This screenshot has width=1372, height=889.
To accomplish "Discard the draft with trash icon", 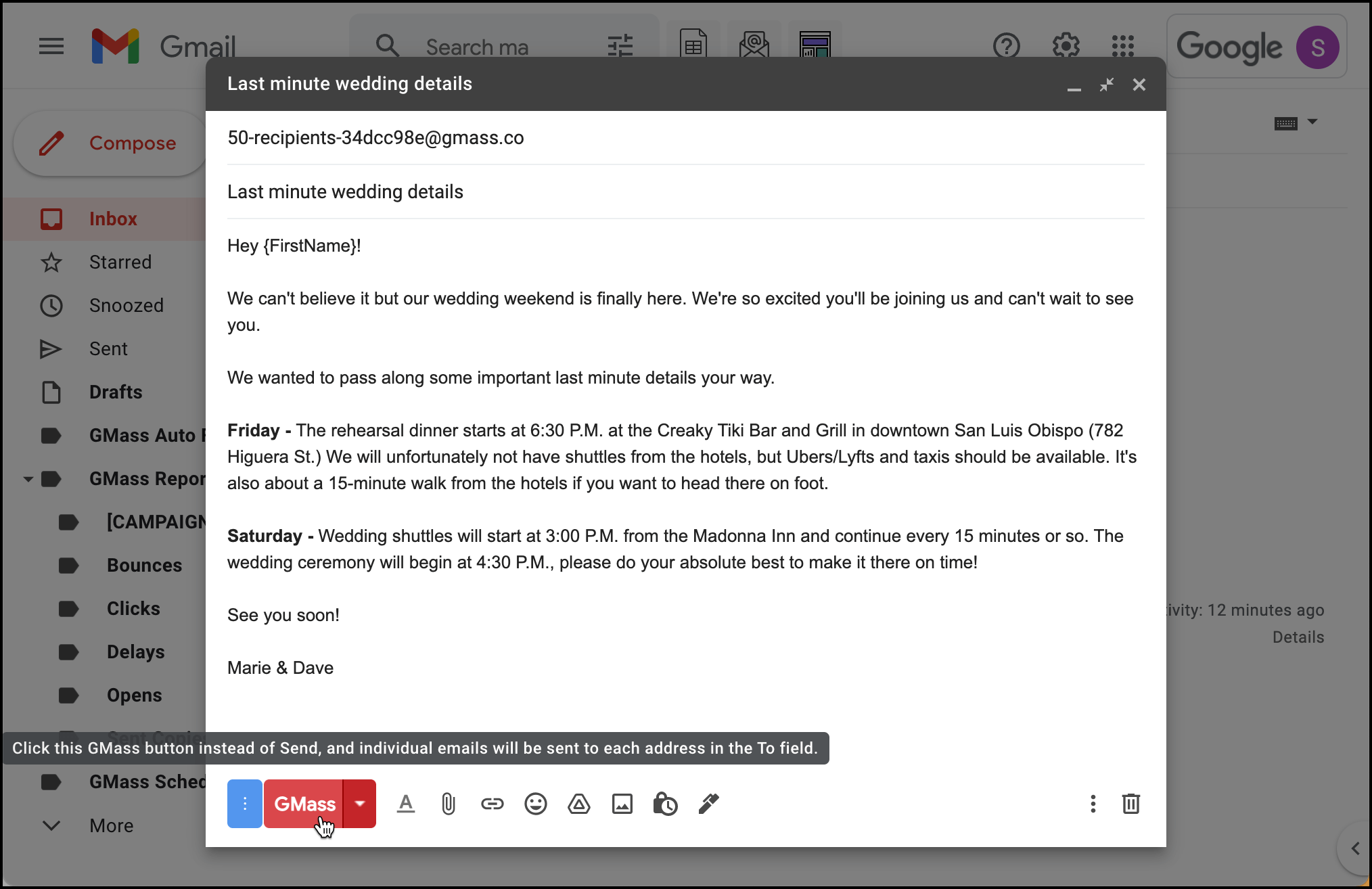I will coord(1131,804).
